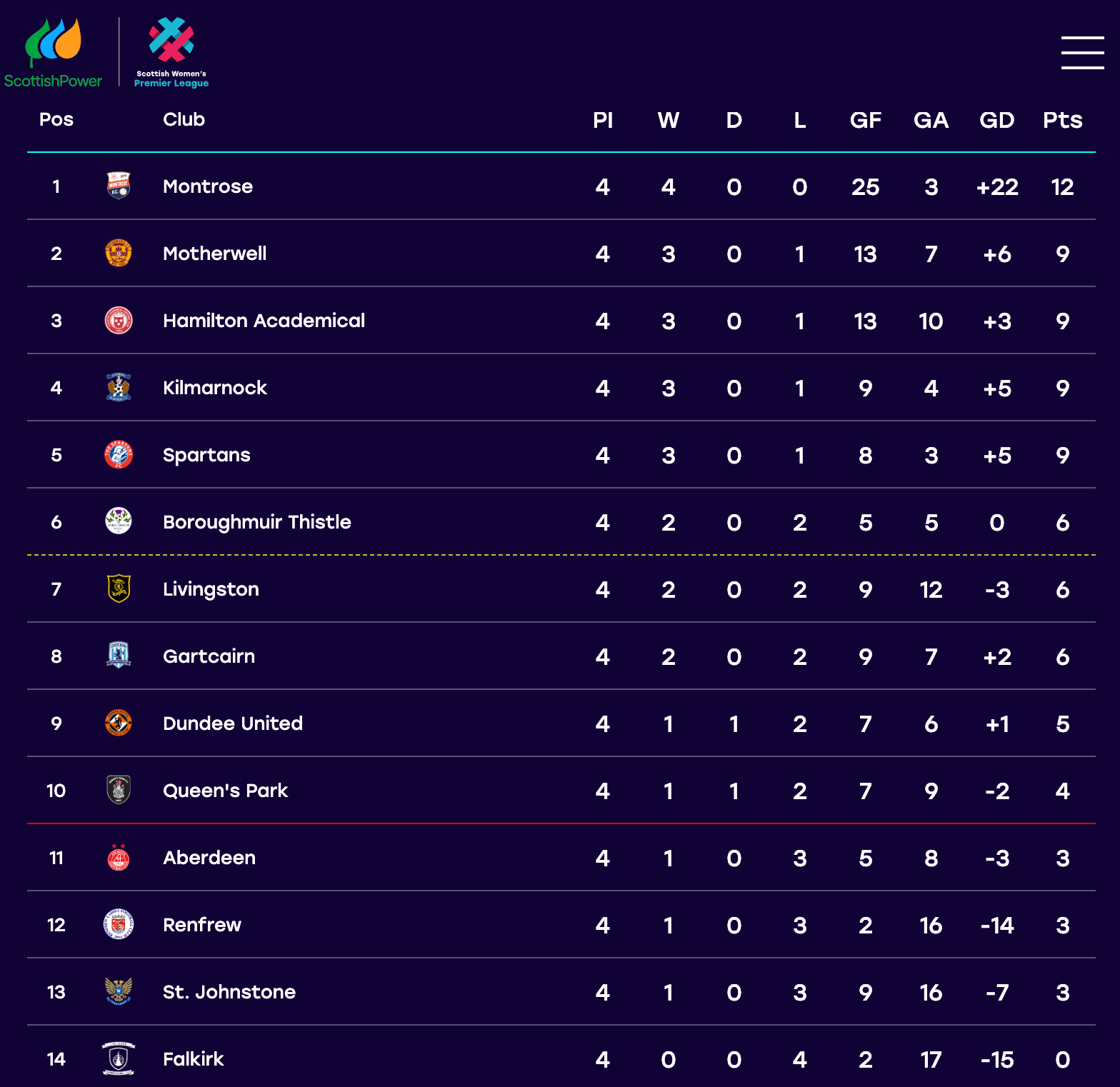Screen dimensions: 1120x1087
Task: Click the Dundee United badge
Action: (x=119, y=723)
